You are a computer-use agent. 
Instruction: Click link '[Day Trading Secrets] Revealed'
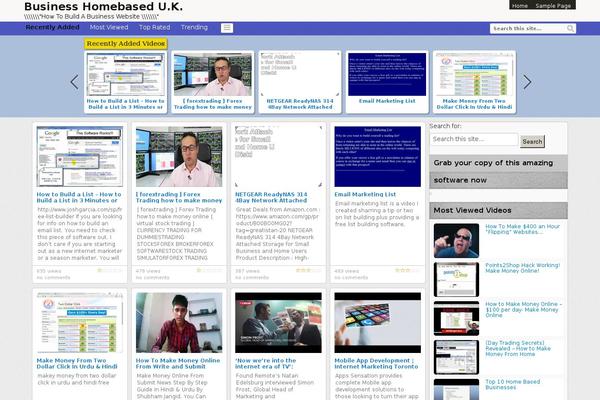coord(518,348)
